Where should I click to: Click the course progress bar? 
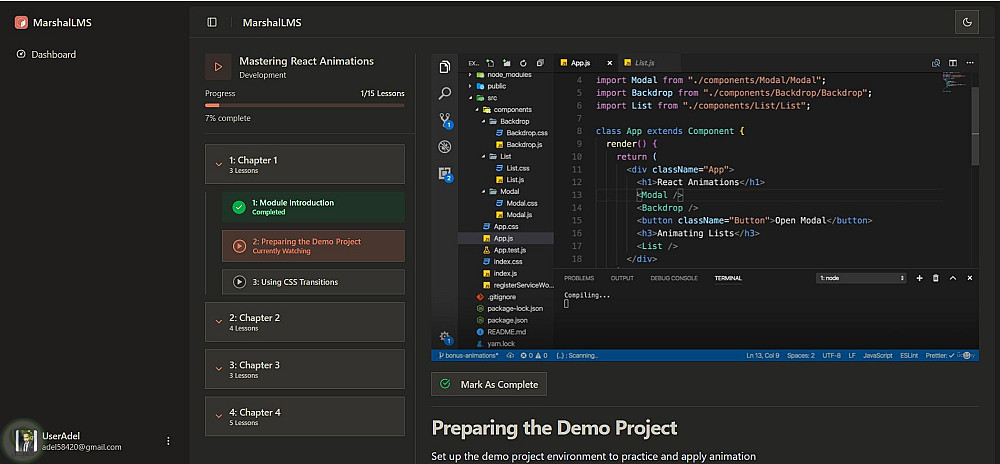304,105
